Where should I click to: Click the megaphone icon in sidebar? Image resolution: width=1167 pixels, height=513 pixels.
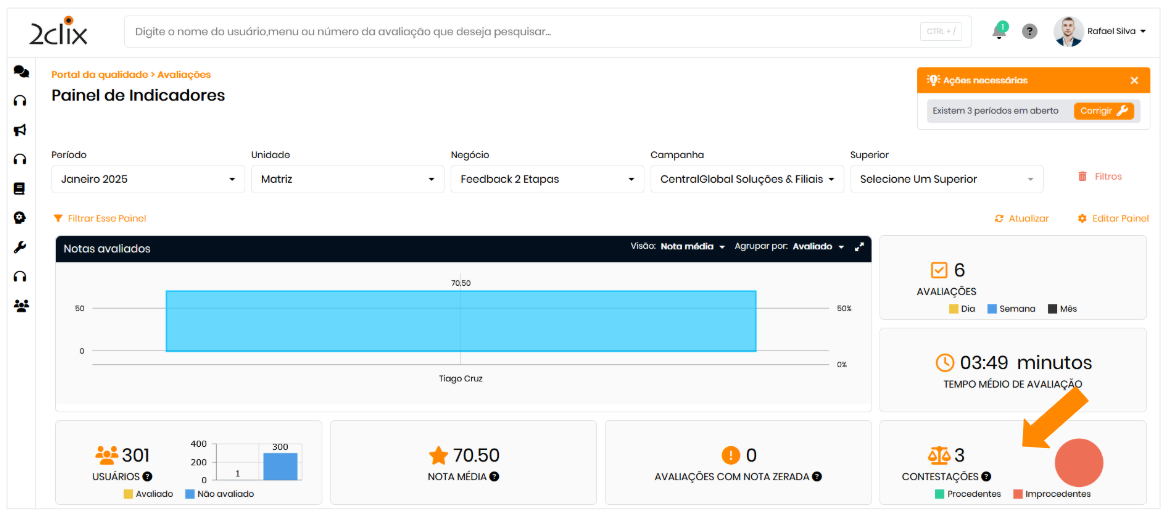pos(20,130)
